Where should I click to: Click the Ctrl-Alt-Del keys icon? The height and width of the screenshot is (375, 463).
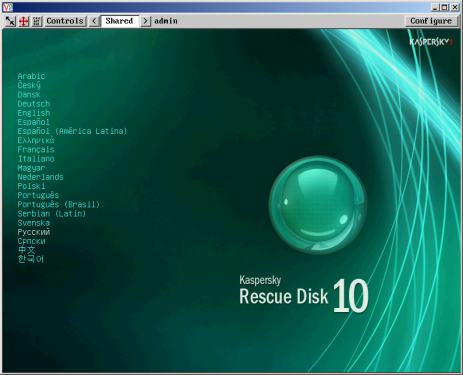pos(36,21)
